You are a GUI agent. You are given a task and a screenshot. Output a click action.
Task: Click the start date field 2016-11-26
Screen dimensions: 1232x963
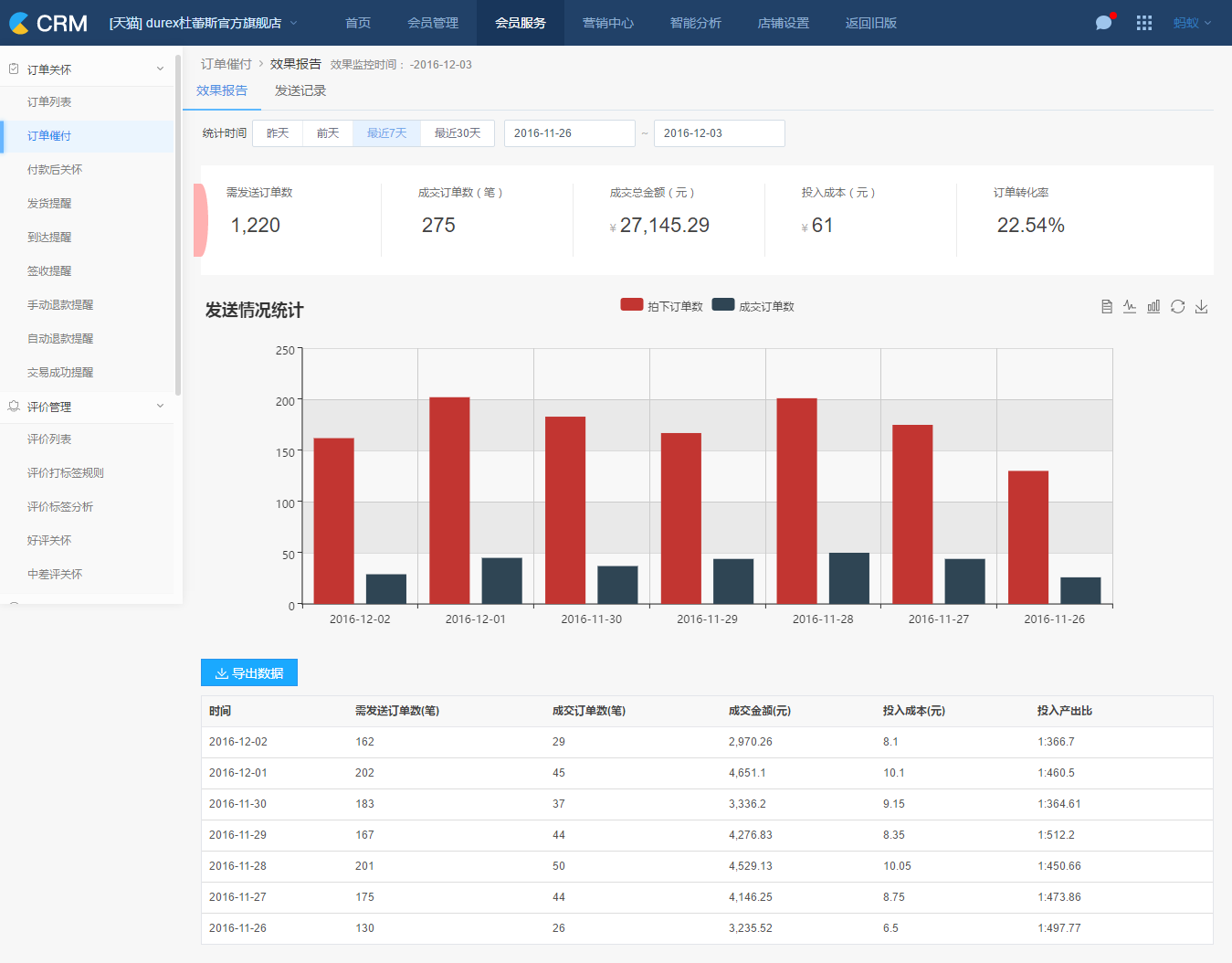click(x=569, y=133)
